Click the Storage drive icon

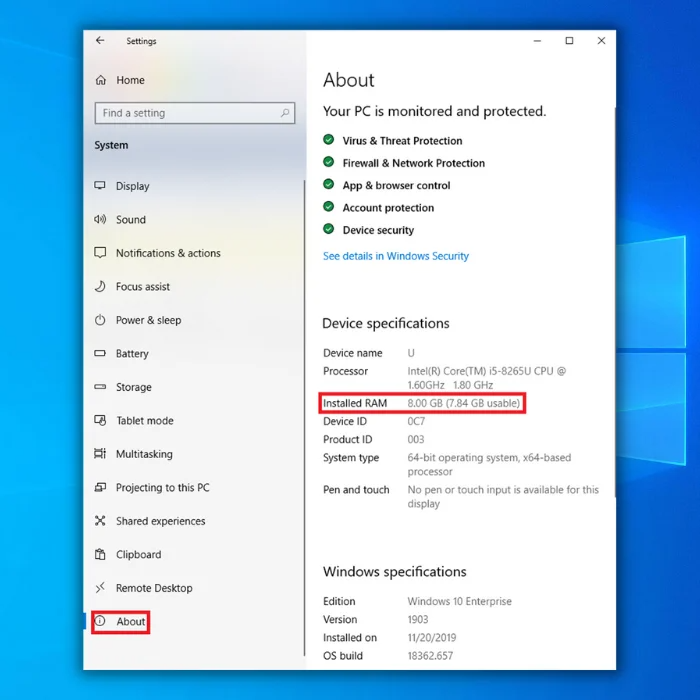coord(100,387)
